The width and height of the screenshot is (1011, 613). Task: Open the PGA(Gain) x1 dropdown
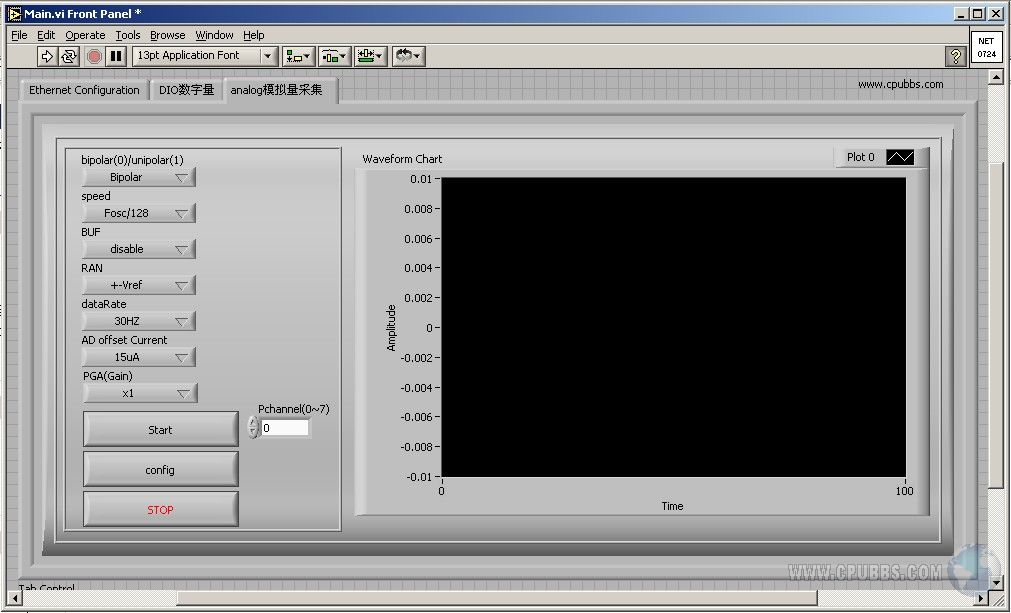point(140,393)
